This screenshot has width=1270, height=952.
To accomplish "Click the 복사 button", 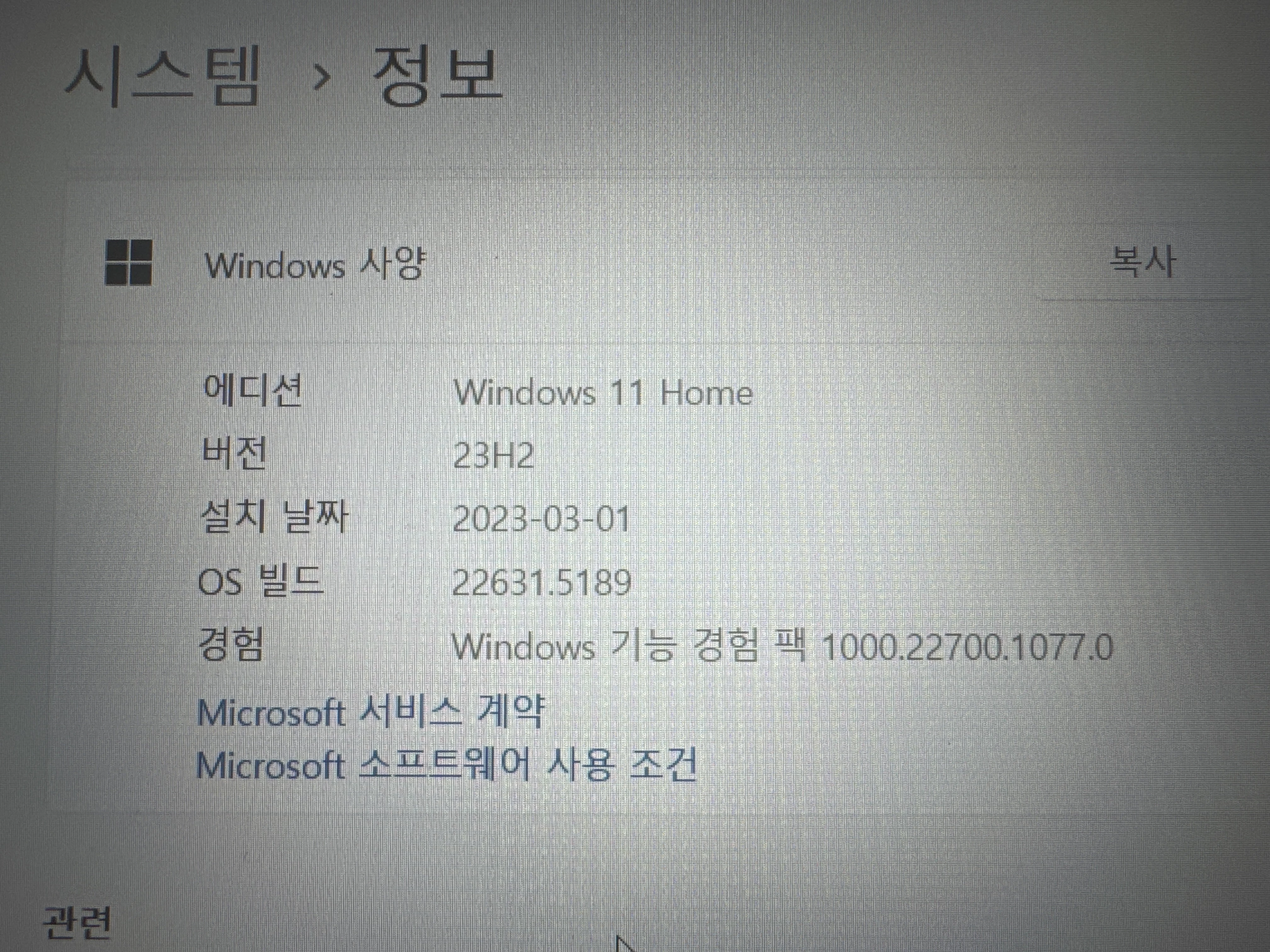I will point(1141,262).
